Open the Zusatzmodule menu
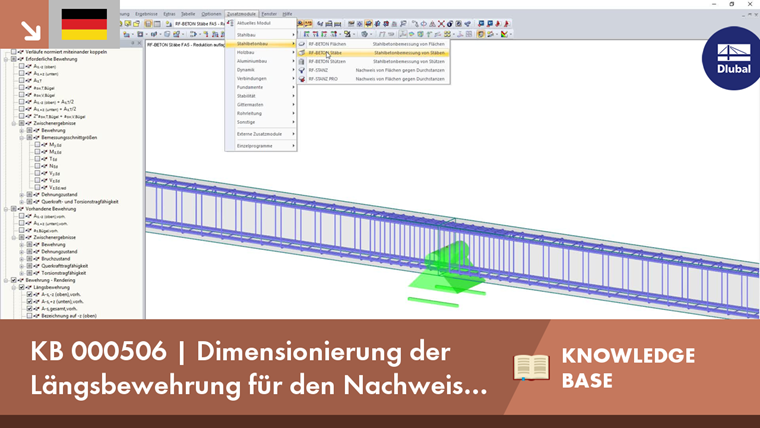 (241, 14)
